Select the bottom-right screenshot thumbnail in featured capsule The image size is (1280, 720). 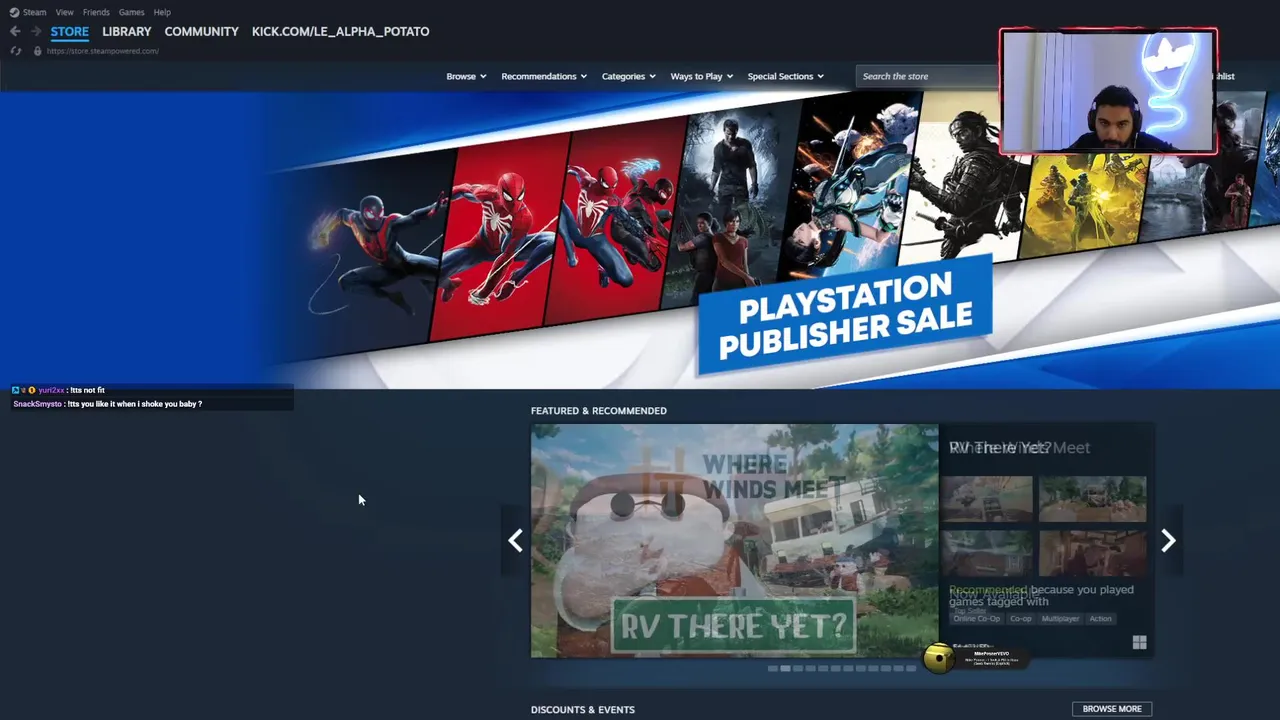1092,553
